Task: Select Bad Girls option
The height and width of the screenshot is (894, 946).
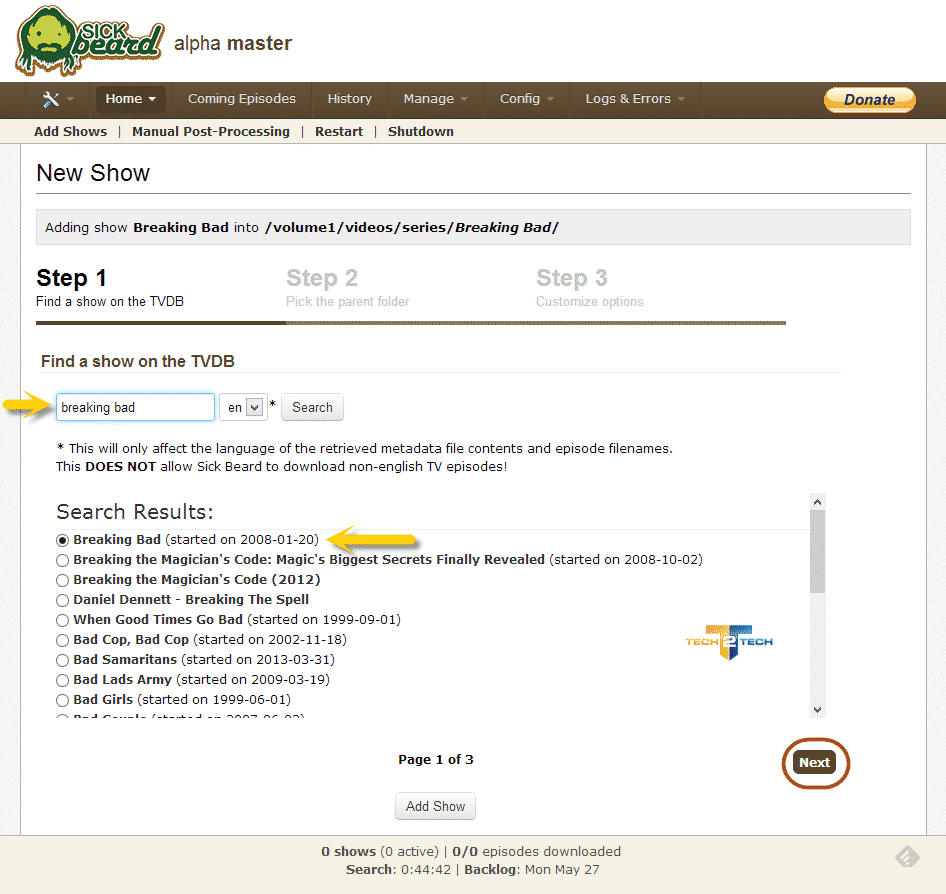Action: 62,700
